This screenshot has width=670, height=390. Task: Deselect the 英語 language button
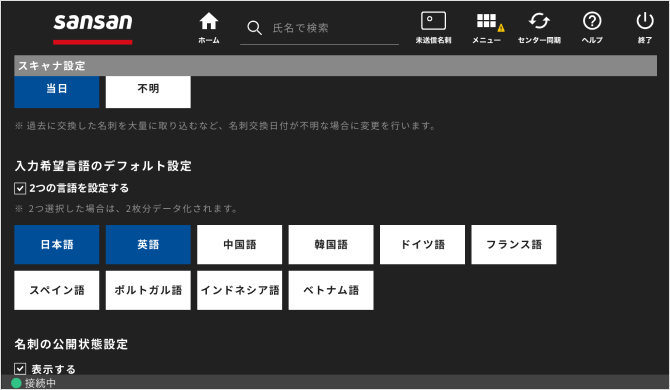pyautogui.click(x=148, y=244)
